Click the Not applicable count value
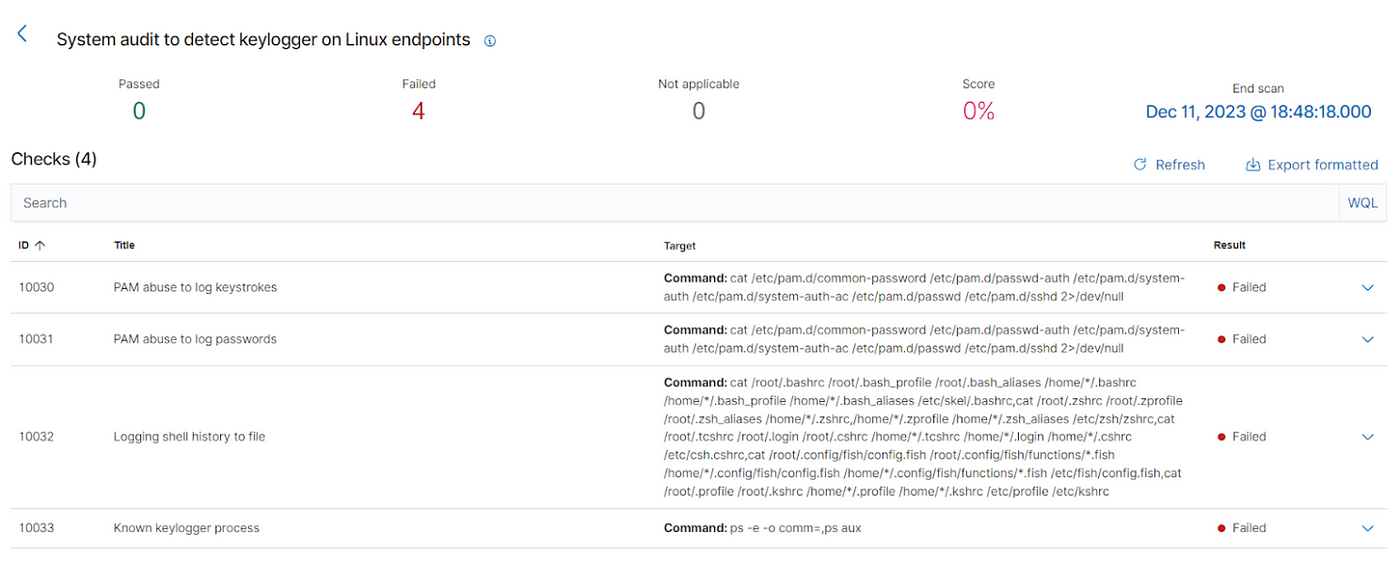 coord(698,111)
